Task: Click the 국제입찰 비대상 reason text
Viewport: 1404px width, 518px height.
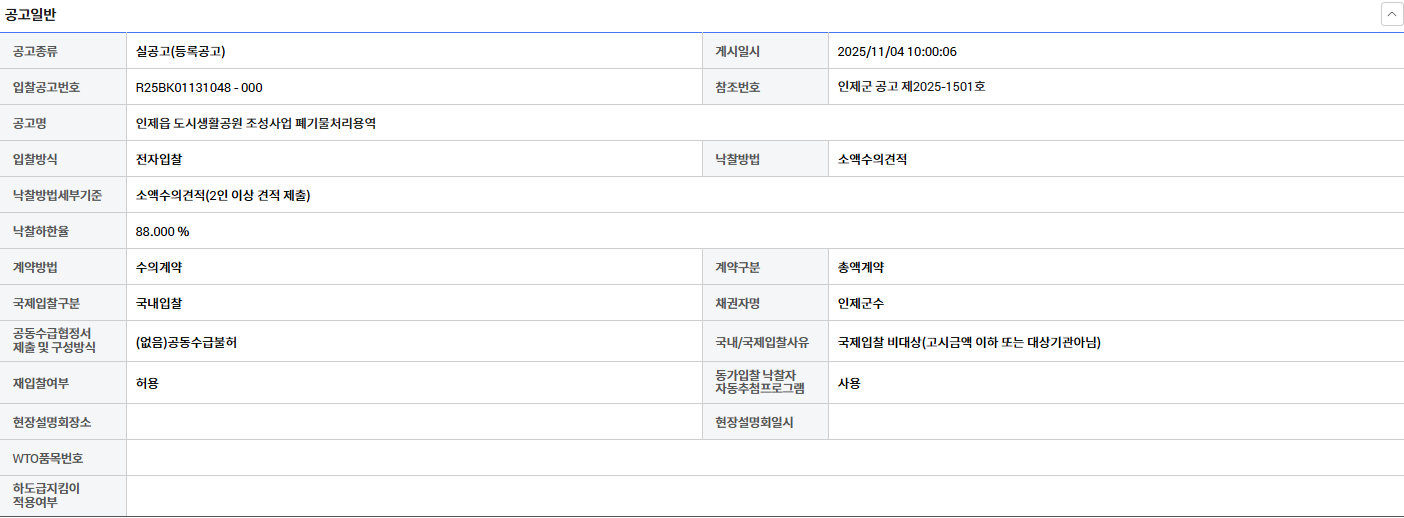Action: tap(969, 342)
